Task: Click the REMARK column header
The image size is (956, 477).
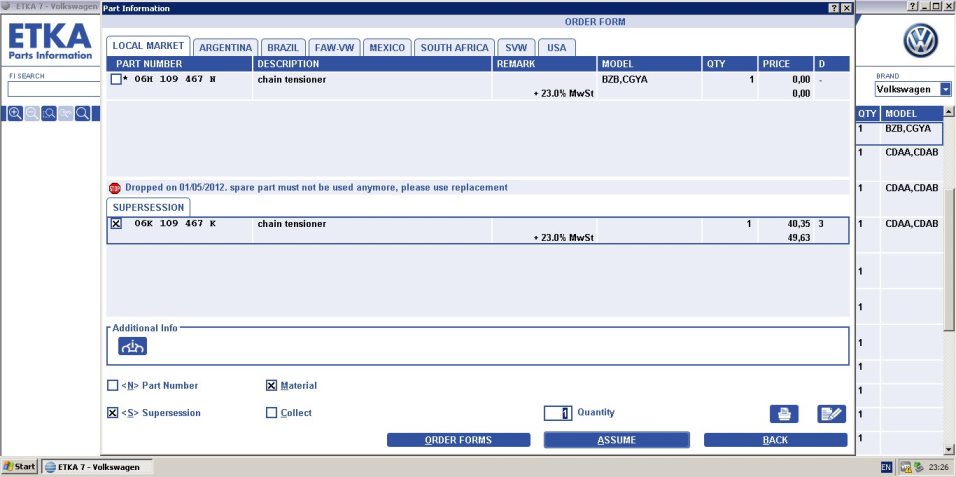Action: click(544, 64)
